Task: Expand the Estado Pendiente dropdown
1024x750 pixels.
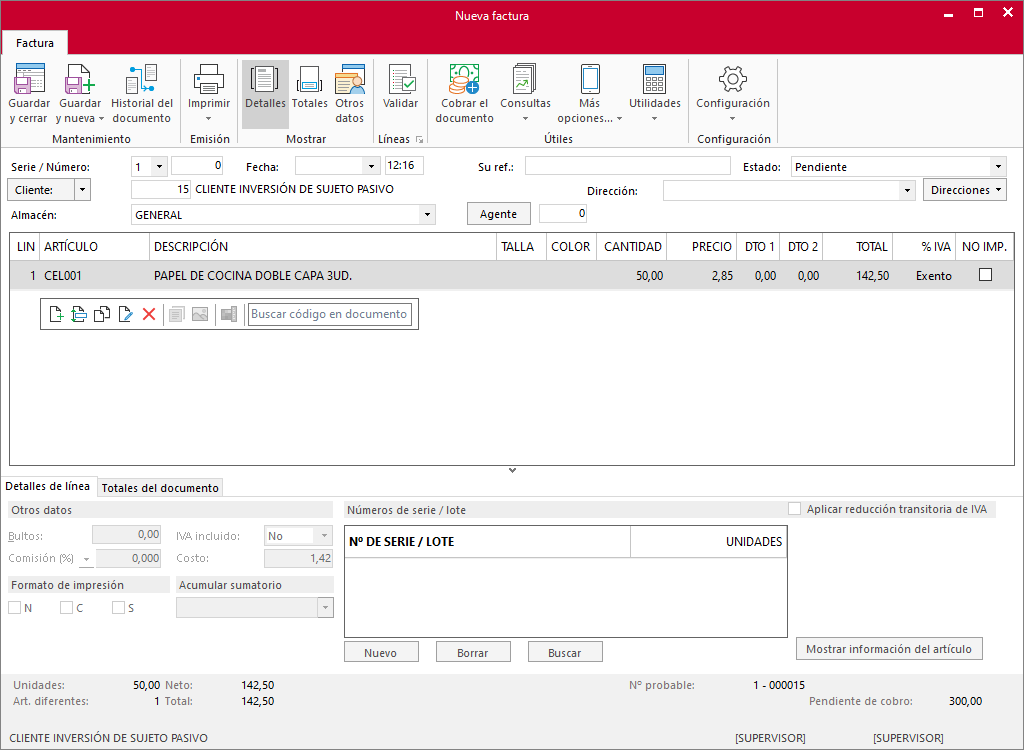Action: pos(998,167)
